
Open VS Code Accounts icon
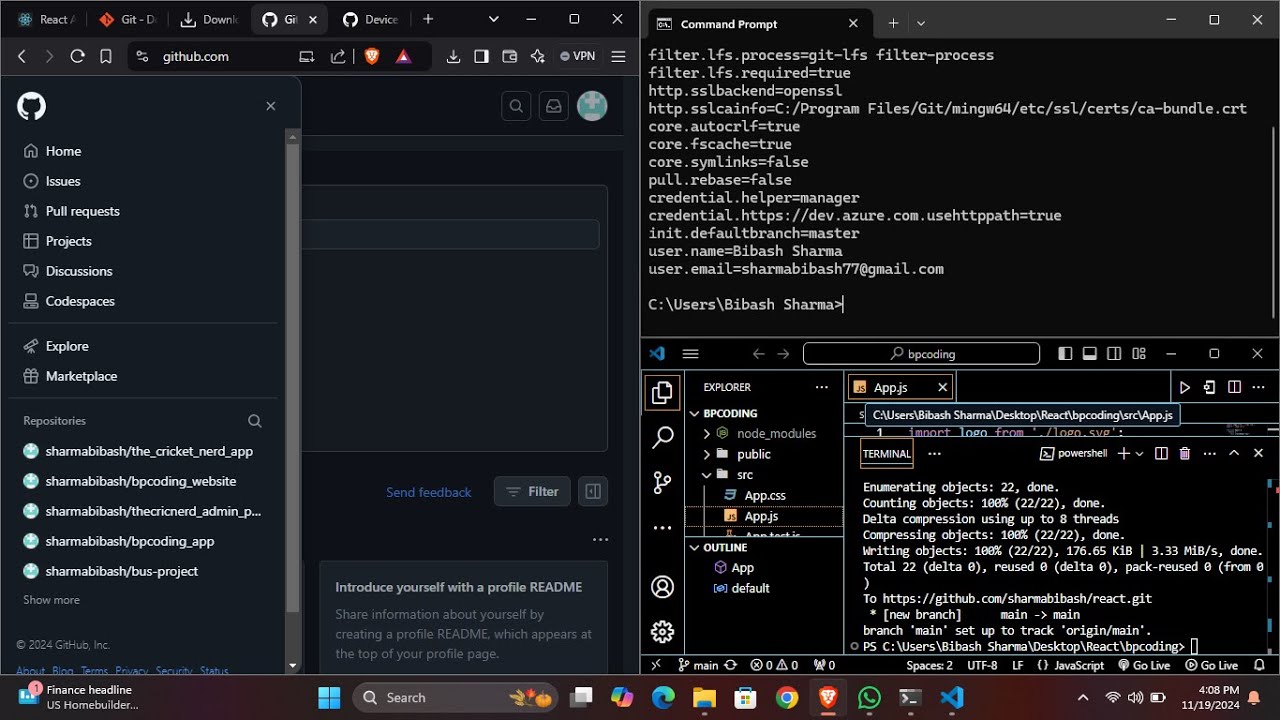(662, 587)
